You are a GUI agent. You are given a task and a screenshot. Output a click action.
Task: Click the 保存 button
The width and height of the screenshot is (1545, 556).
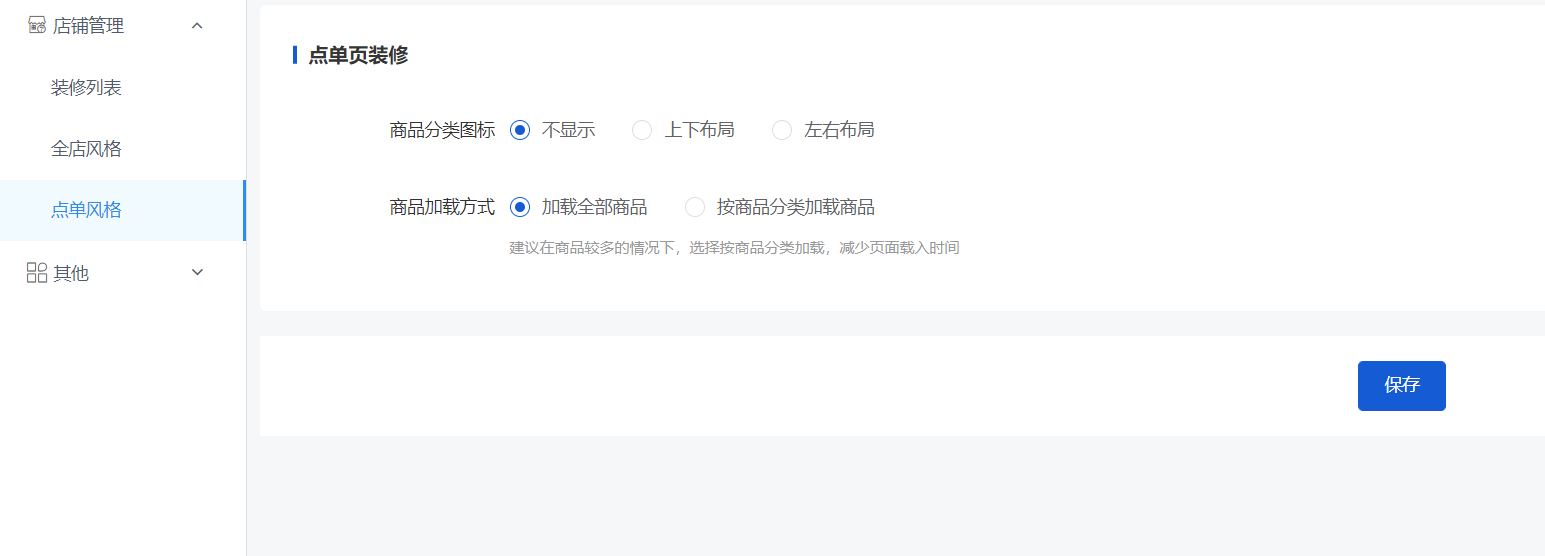(x=1402, y=386)
